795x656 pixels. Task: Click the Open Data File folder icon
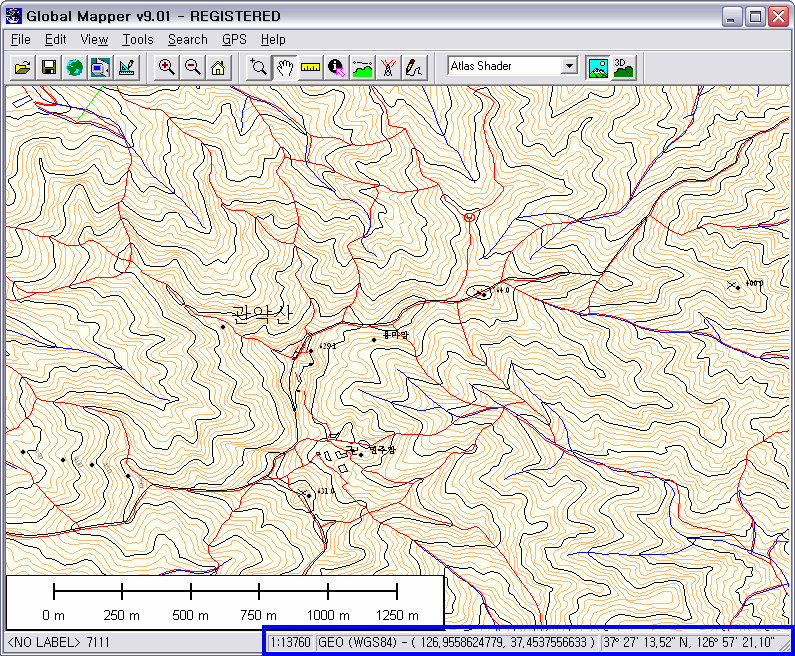(x=22, y=67)
